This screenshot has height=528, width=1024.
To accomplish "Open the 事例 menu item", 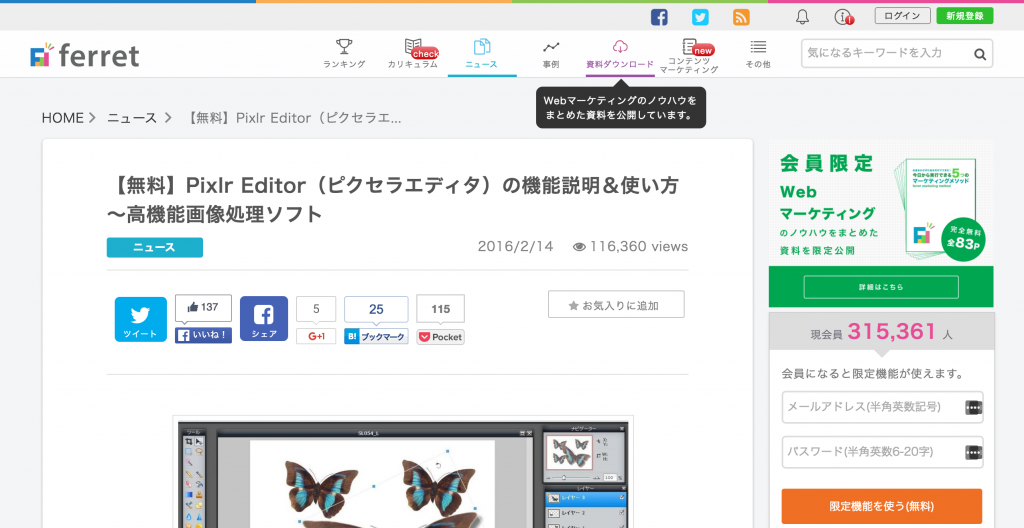I will pyautogui.click(x=551, y=54).
